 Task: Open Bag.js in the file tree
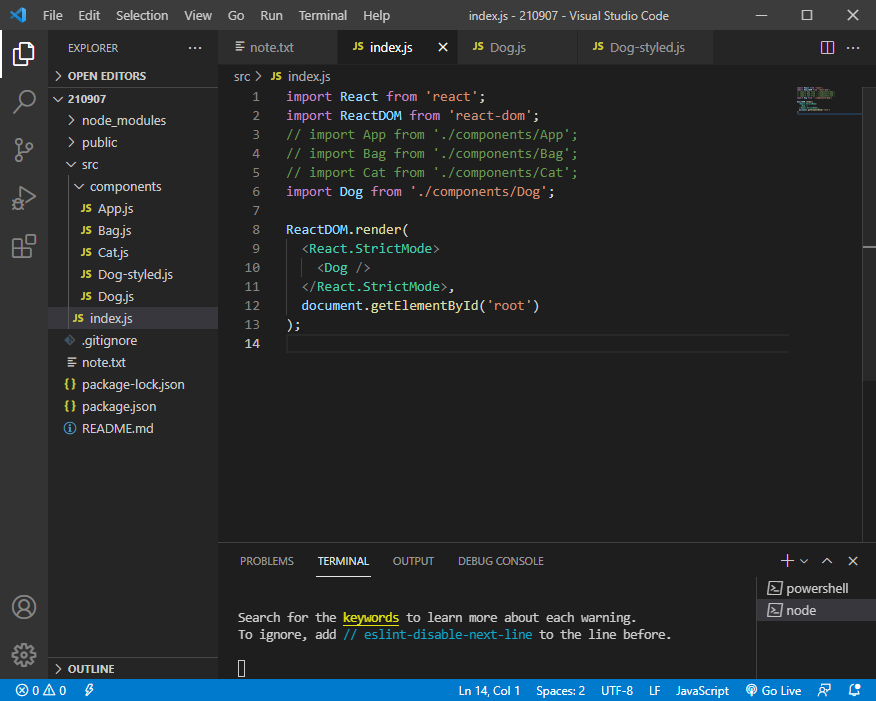click(x=133, y=230)
